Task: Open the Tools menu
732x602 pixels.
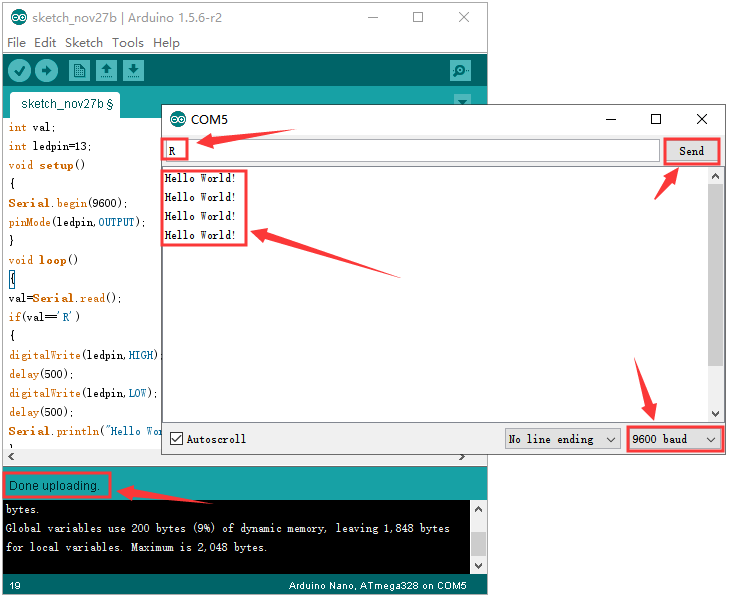Action: pyautogui.click(x=127, y=43)
